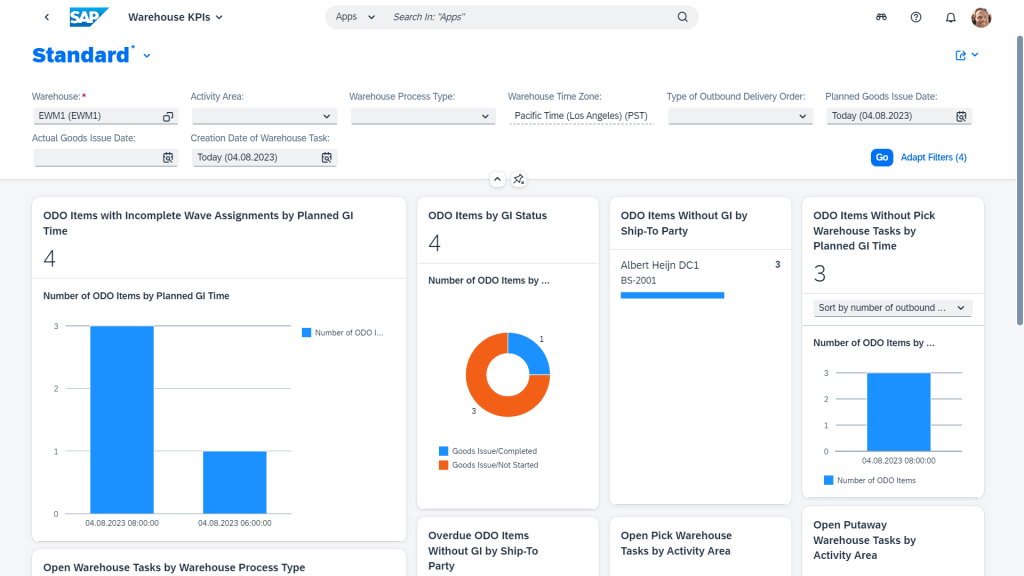Expand the Activity Area dropdown
Screen dimensions: 1024x576
[x=264, y=116]
